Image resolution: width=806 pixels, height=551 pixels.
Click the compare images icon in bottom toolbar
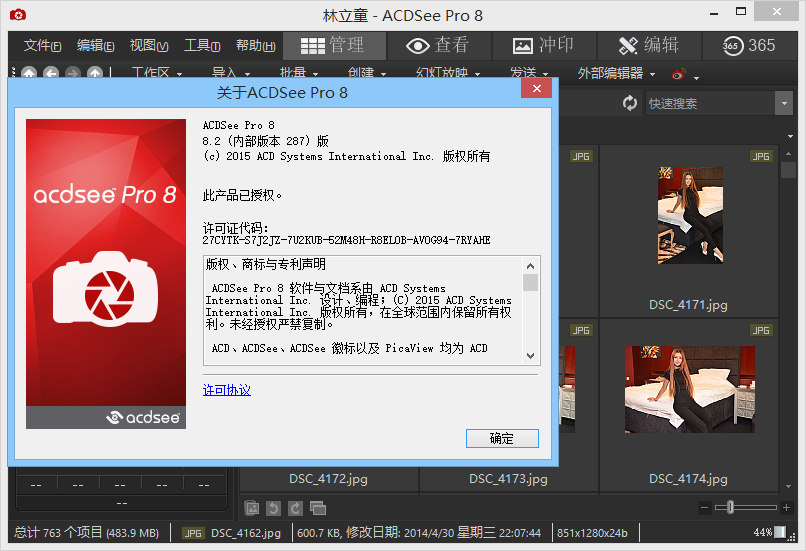tap(318, 508)
